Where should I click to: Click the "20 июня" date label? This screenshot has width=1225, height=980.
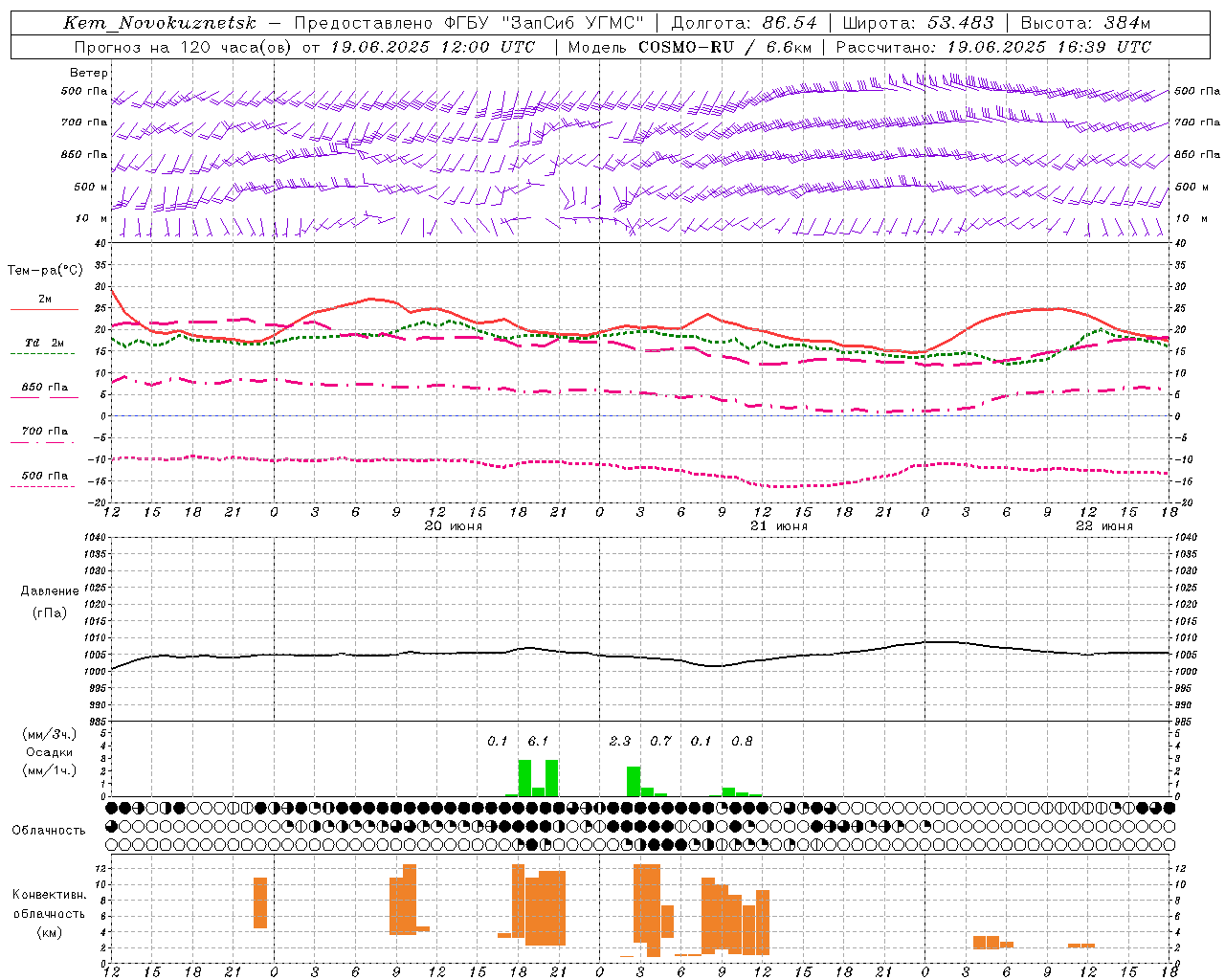click(x=454, y=526)
